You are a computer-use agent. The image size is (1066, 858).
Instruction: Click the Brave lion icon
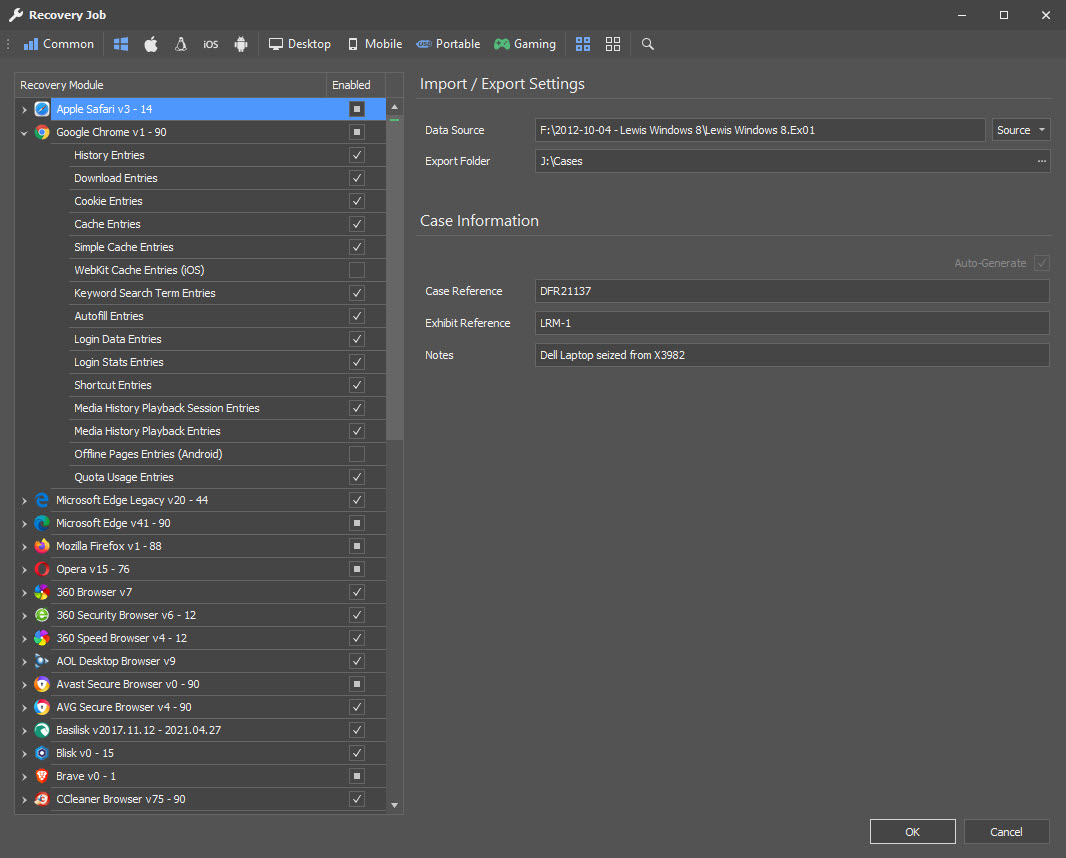coord(42,776)
